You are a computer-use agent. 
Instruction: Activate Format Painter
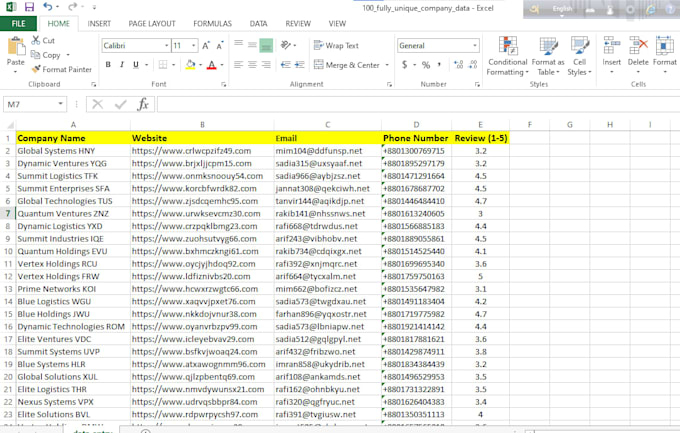pyautogui.click(x=62, y=69)
